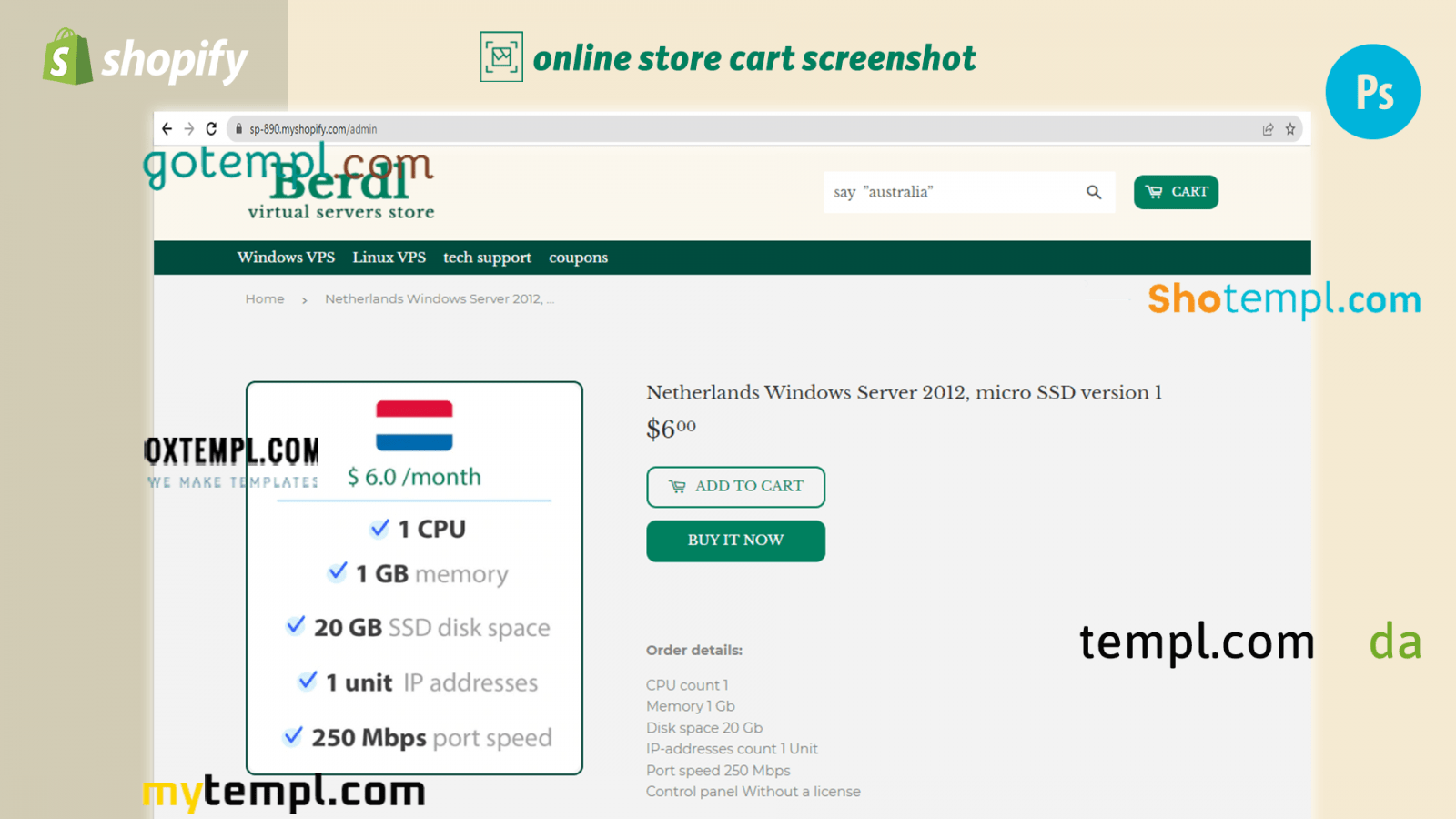Click the checkmark beside 1 CPU
Viewport: 1456px width, 819px height.
379,529
